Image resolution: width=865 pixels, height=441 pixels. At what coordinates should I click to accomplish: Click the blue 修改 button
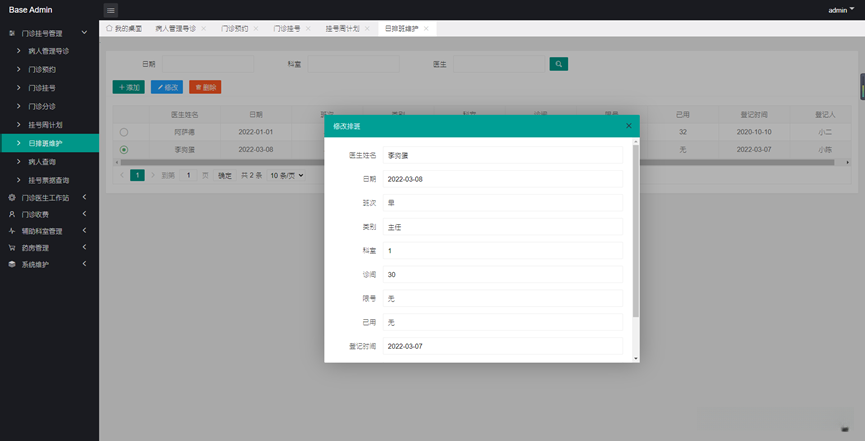tap(167, 87)
